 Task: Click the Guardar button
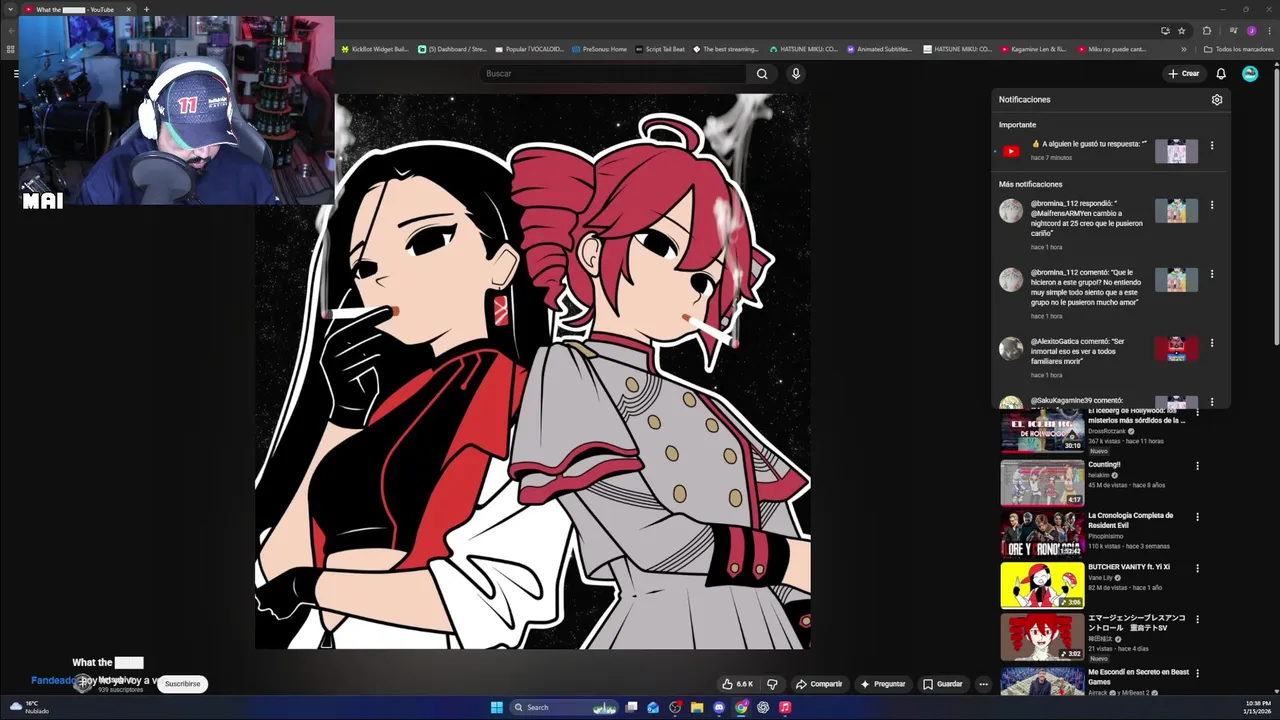(x=943, y=684)
